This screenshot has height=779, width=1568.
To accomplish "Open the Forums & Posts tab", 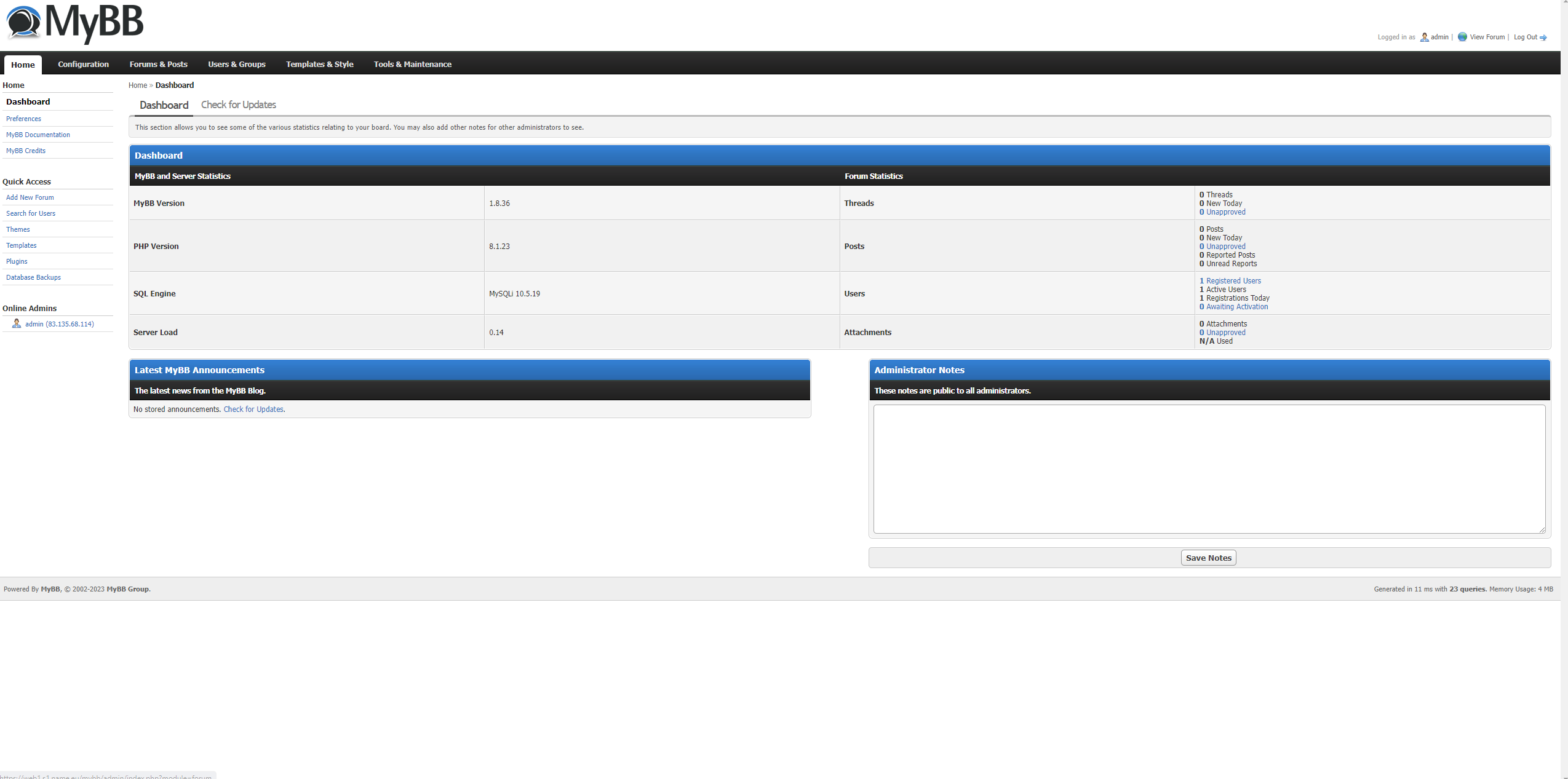I will pyautogui.click(x=158, y=64).
